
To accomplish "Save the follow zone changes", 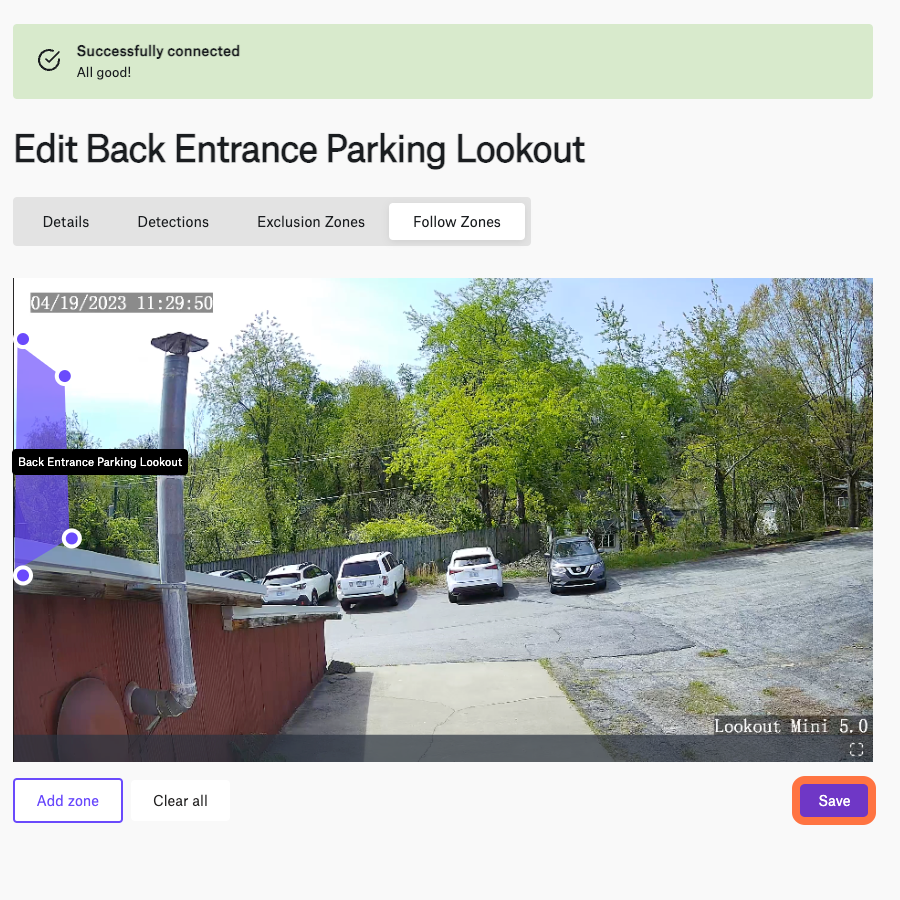I will coord(834,800).
